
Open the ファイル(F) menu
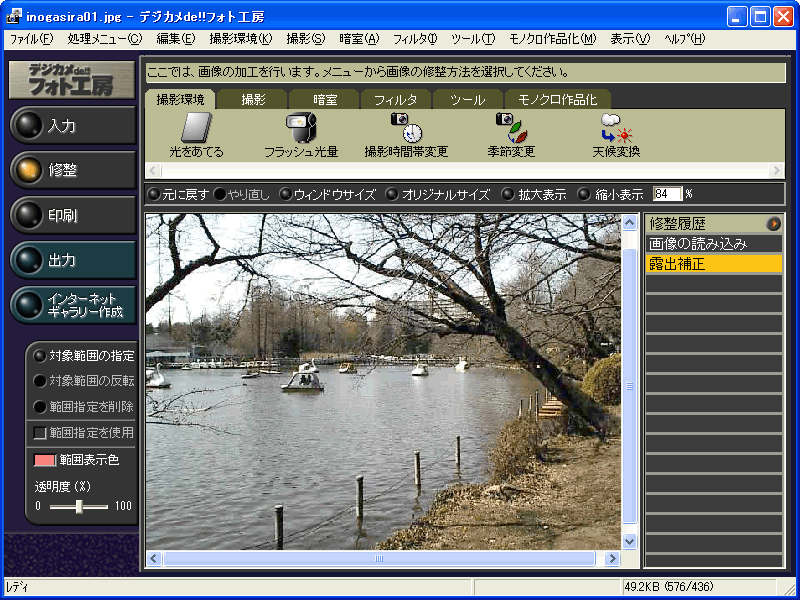coord(32,39)
